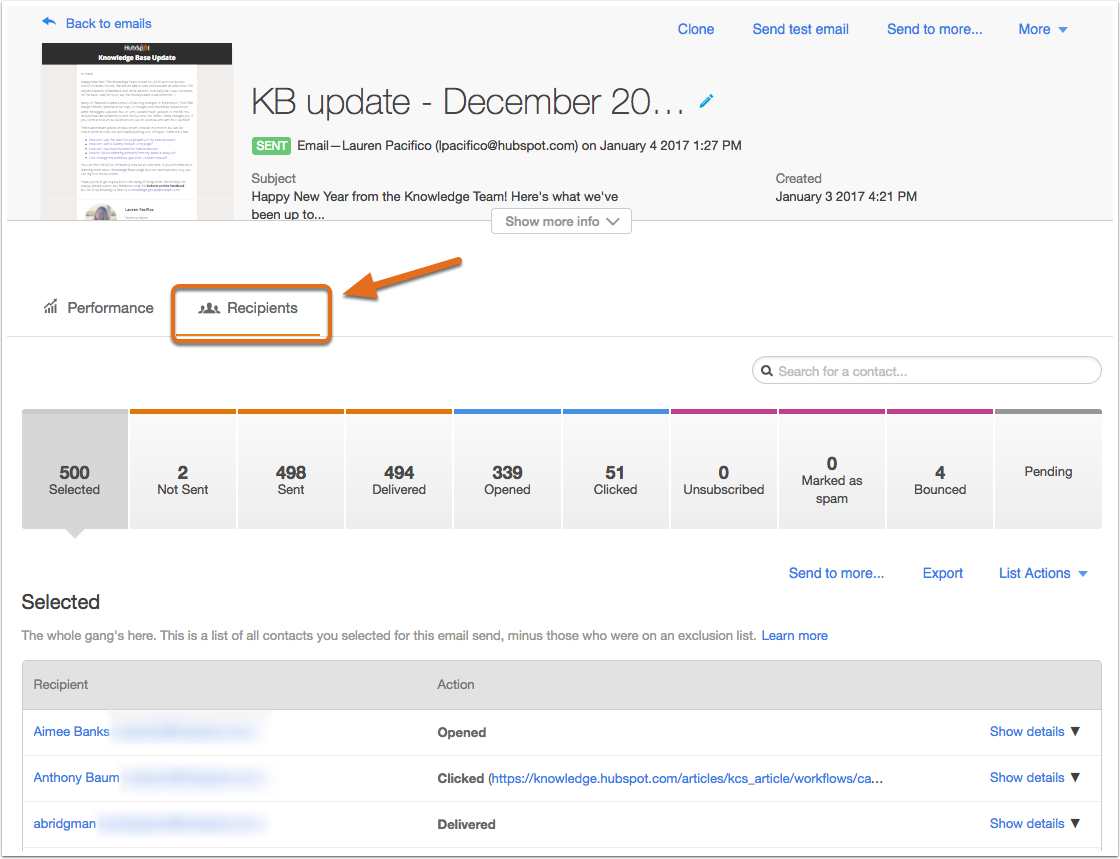Click the email title KB update - December
Viewport: 1120px width, 859px height.
coord(468,101)
